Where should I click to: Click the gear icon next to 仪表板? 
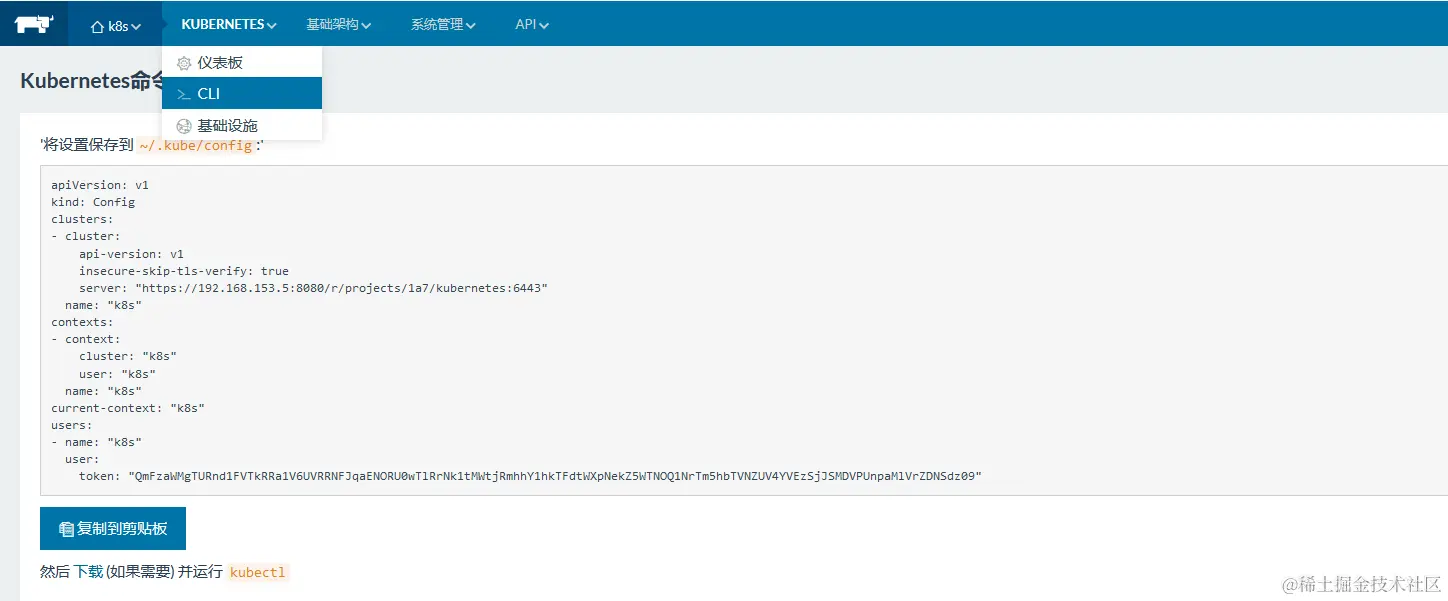pyautogui.click(x=182, y=62)
